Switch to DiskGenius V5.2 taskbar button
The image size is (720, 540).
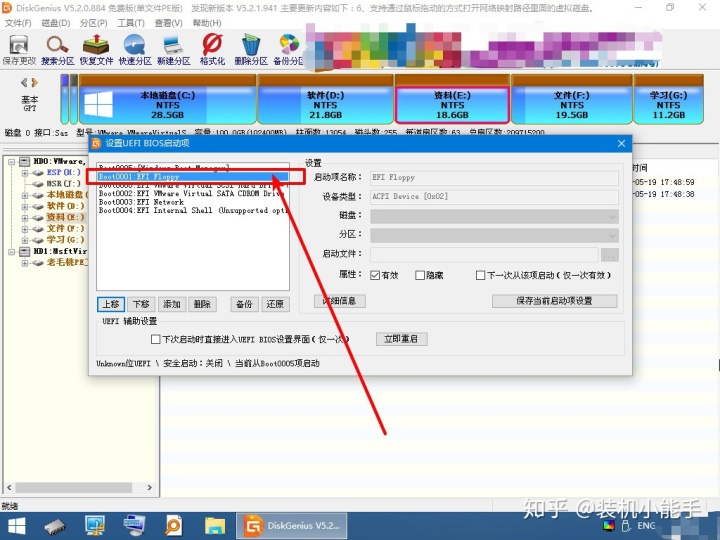click(x=291, y=526)
